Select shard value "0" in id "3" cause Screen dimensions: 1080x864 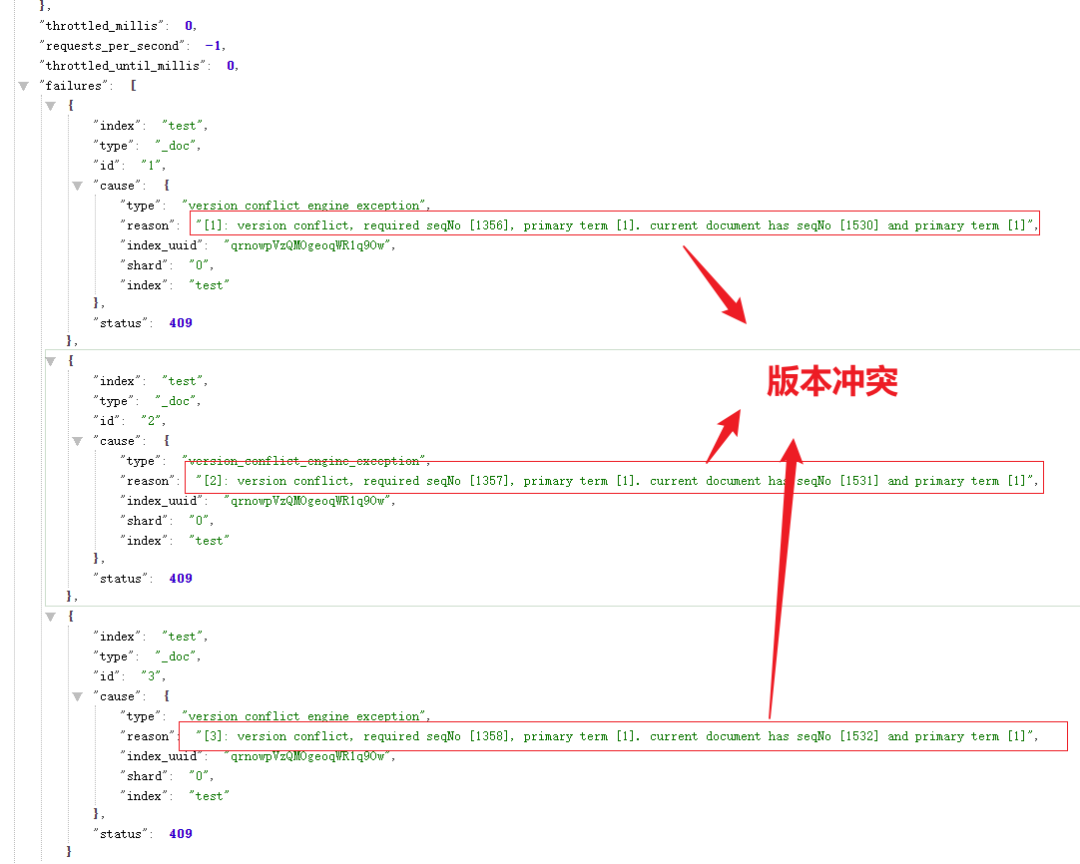(200, 776)
